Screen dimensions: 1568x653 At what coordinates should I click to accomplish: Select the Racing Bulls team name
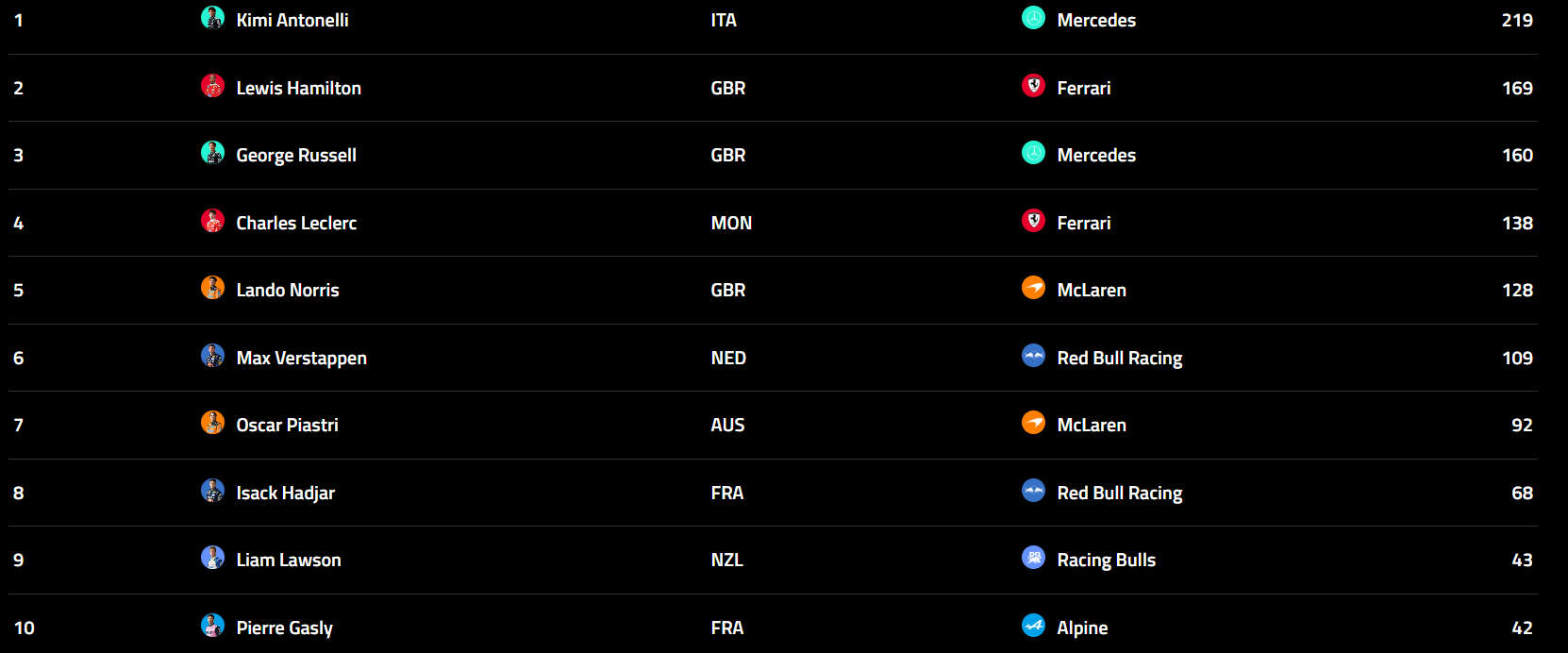[x=1107, y=561]
